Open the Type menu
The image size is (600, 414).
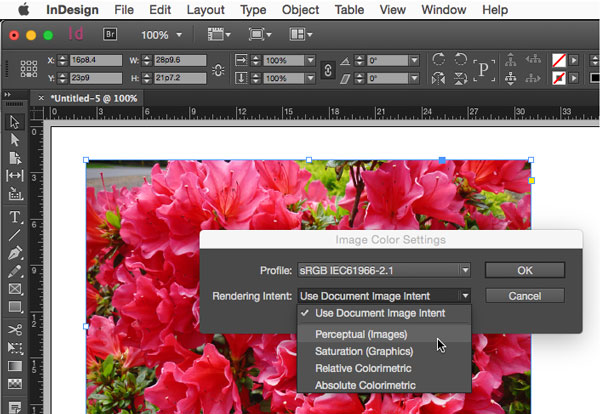tap(253, 10)
